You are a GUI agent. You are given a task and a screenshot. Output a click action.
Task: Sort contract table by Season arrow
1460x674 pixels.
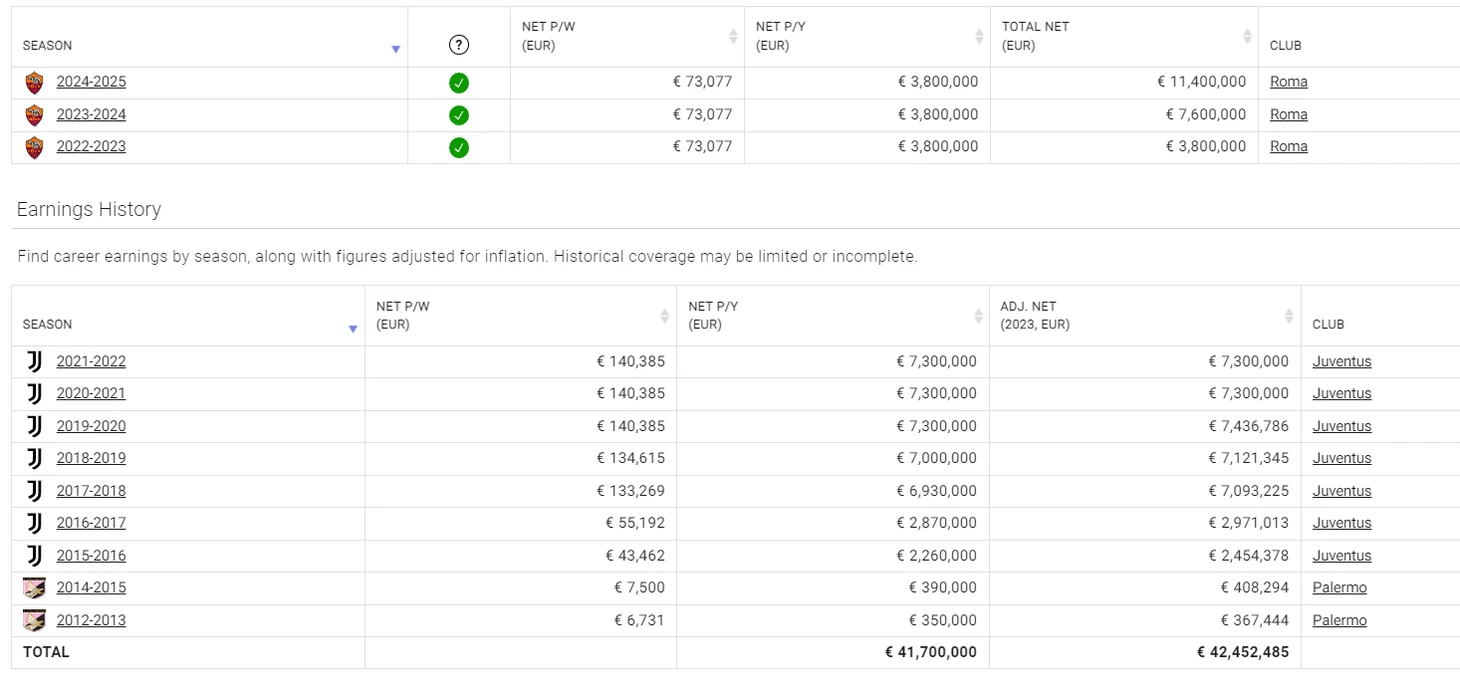pos(395,49)
